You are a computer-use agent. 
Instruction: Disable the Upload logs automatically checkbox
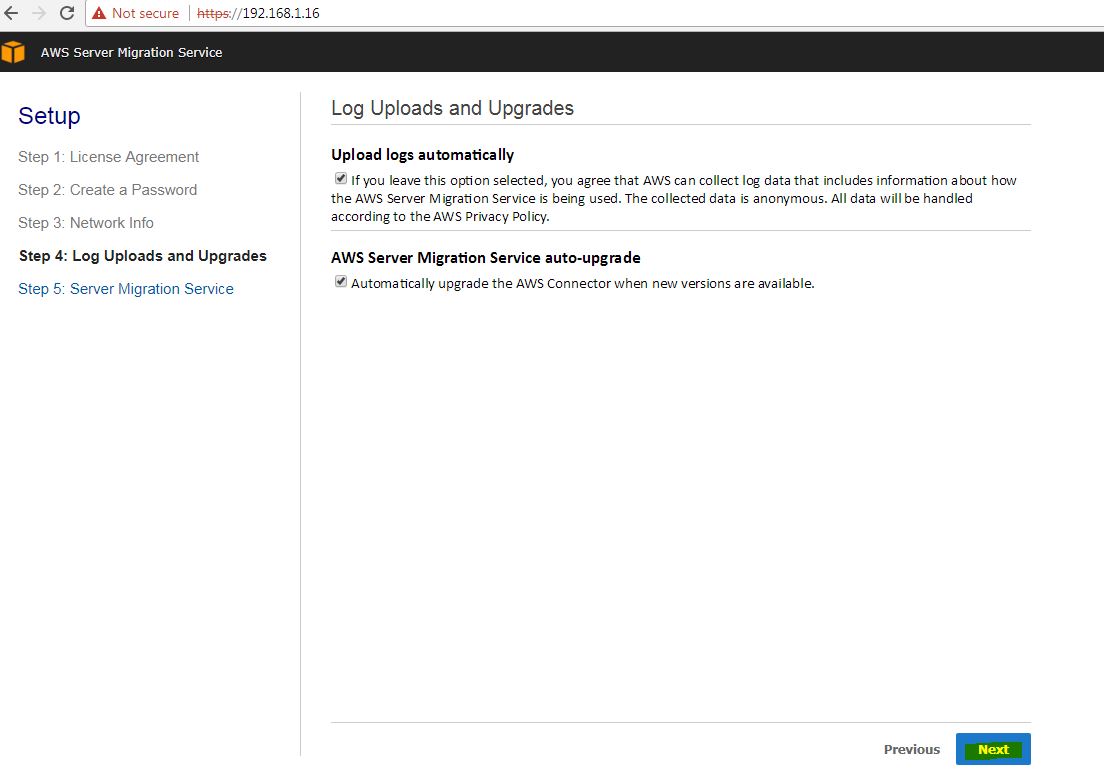(341, 179)
